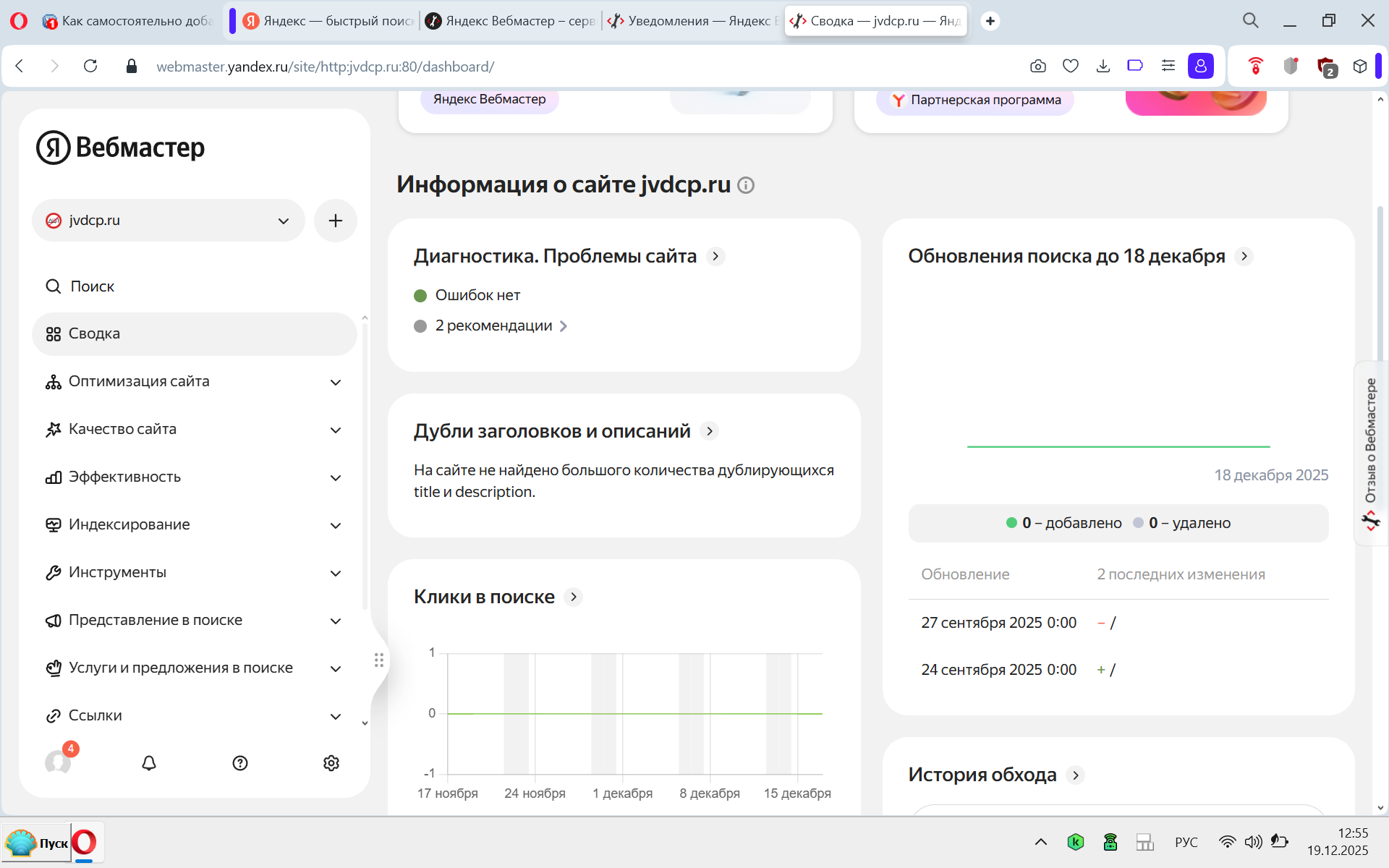Click the user avatar with badge

(58, 762)
